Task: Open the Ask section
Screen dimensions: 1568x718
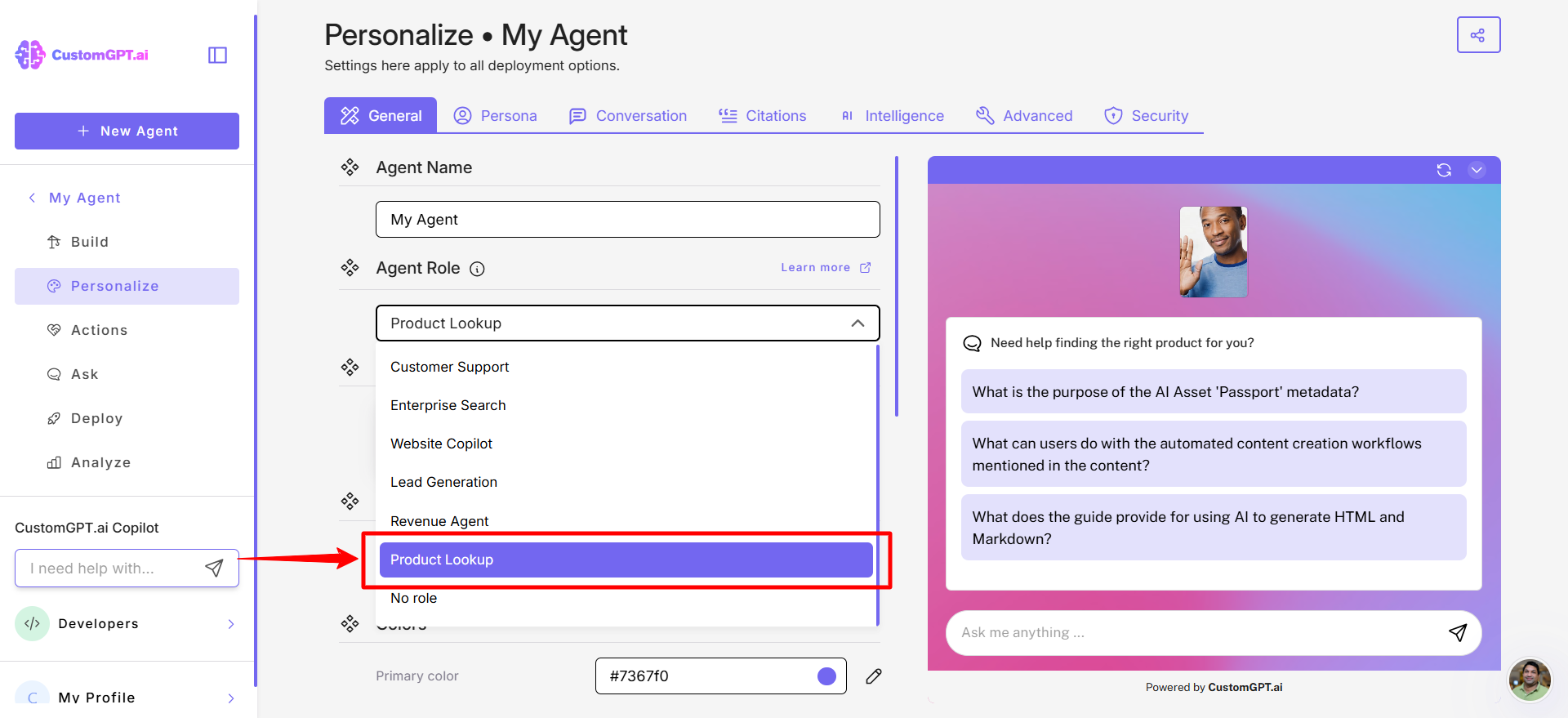Action: click(x=127, y=374)
